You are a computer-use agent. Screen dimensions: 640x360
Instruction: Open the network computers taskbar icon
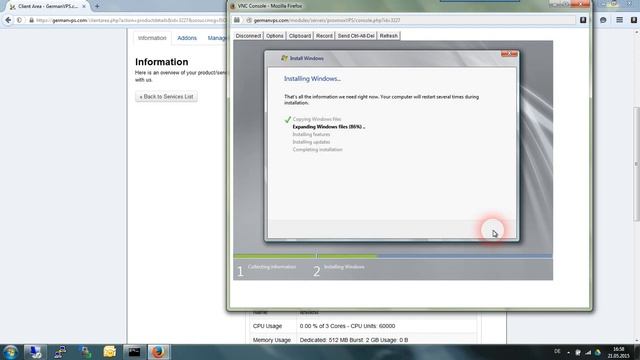click(x=60, y=352)
